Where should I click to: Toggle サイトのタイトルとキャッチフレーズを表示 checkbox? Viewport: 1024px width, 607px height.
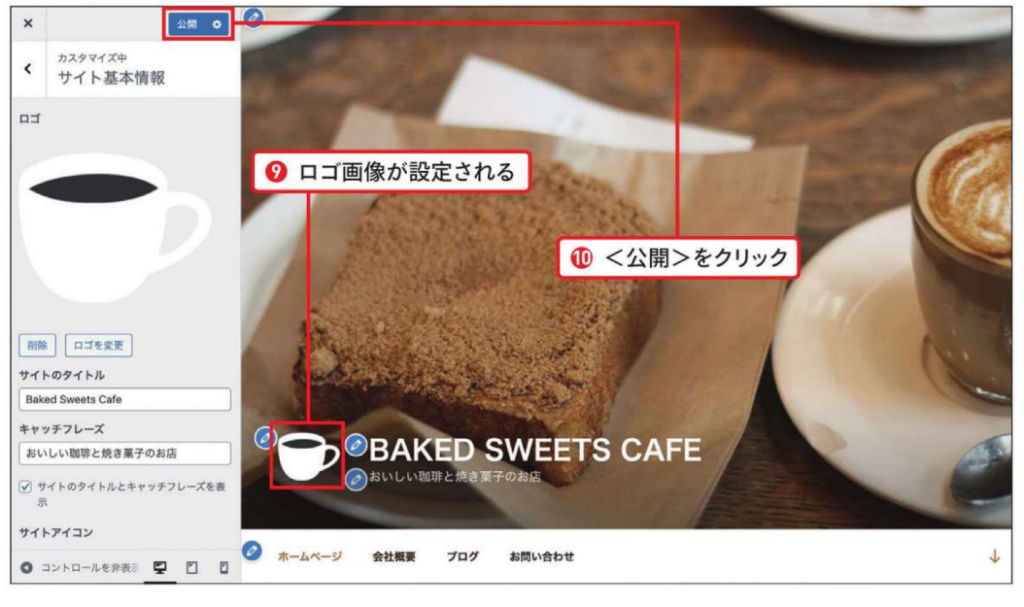[25, 487]
